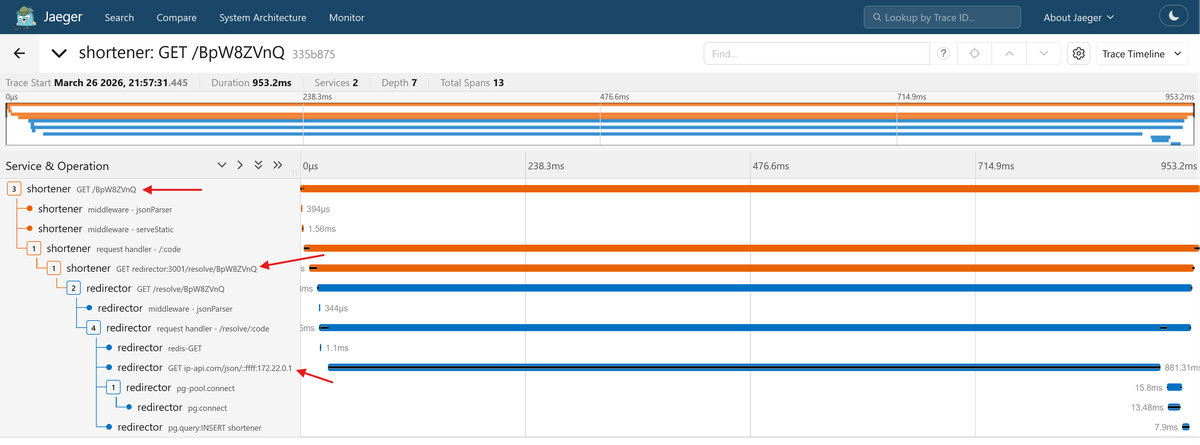Collapse shortener request handler - /:code span
The width and height of the screenshot is (1200, 445).
tap(34, 248)
